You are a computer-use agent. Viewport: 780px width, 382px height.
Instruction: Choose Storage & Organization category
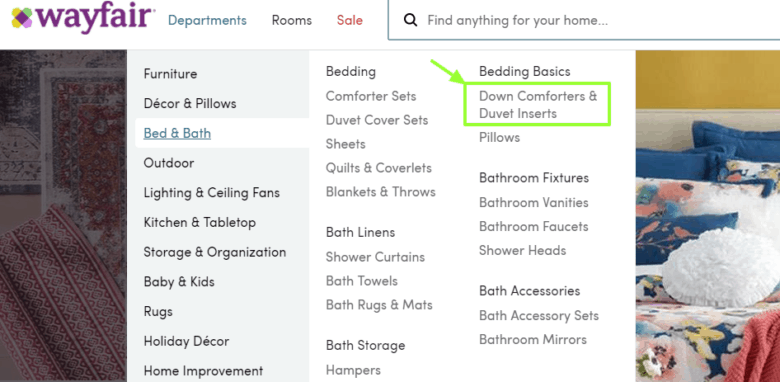214,252
